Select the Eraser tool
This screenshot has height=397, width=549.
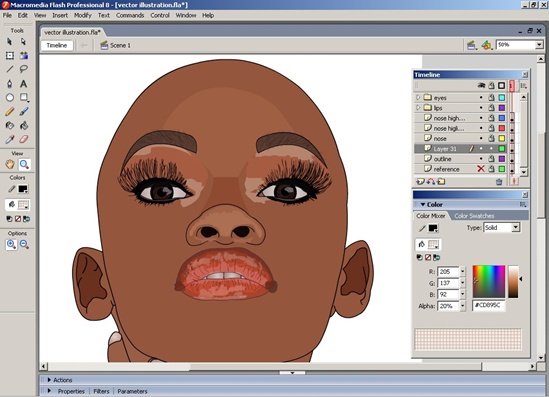23,139
